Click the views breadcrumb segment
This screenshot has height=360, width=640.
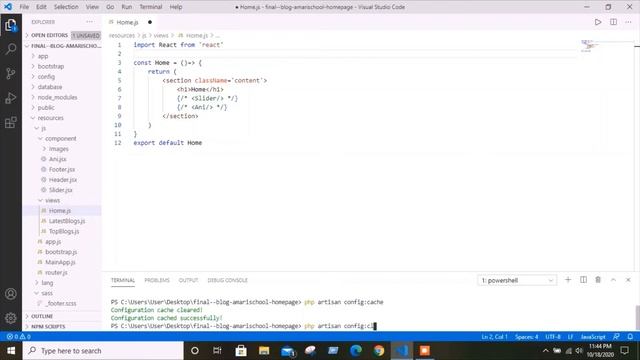click(x=161, y=36)
